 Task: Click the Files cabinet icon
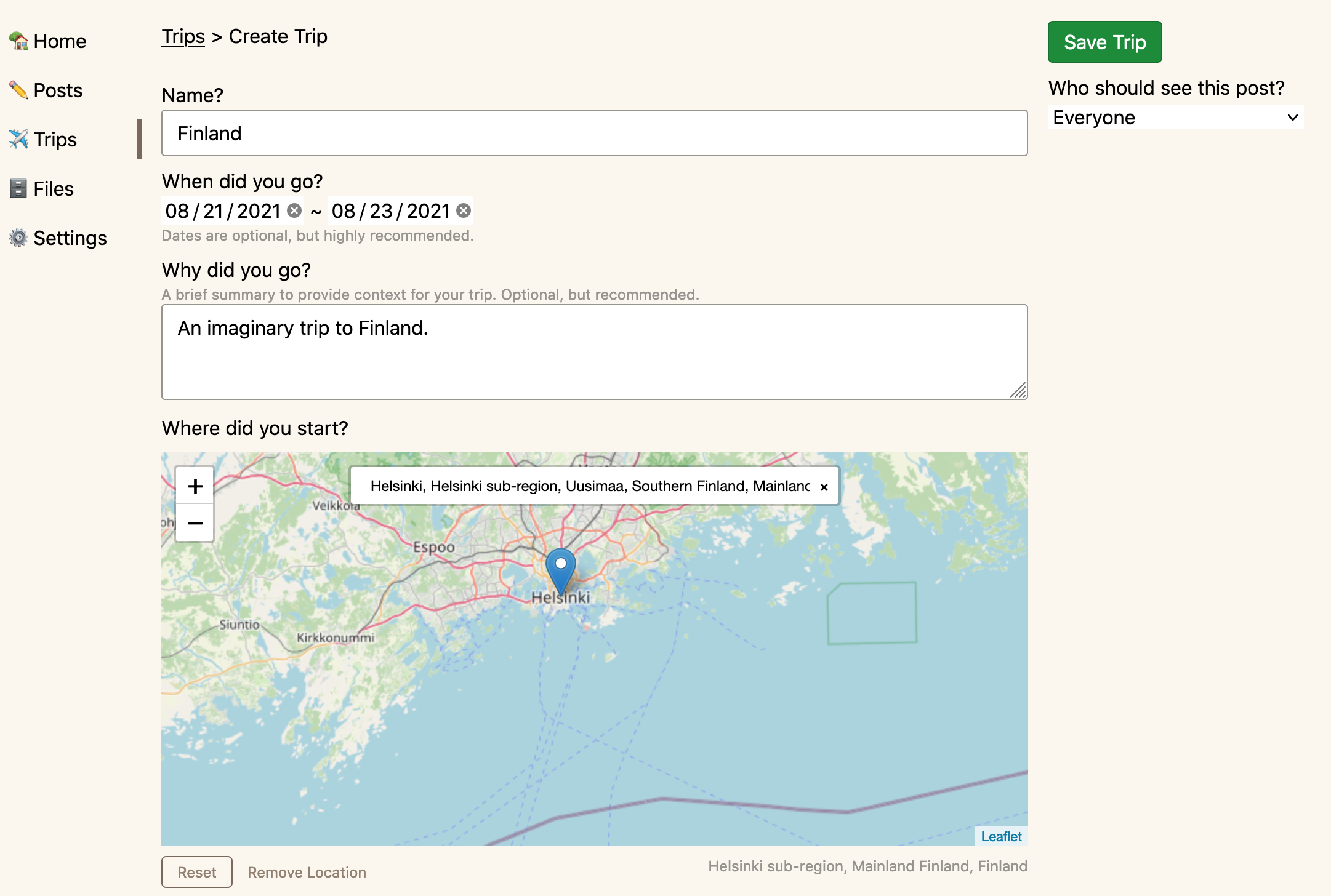[x=18, y=189]
